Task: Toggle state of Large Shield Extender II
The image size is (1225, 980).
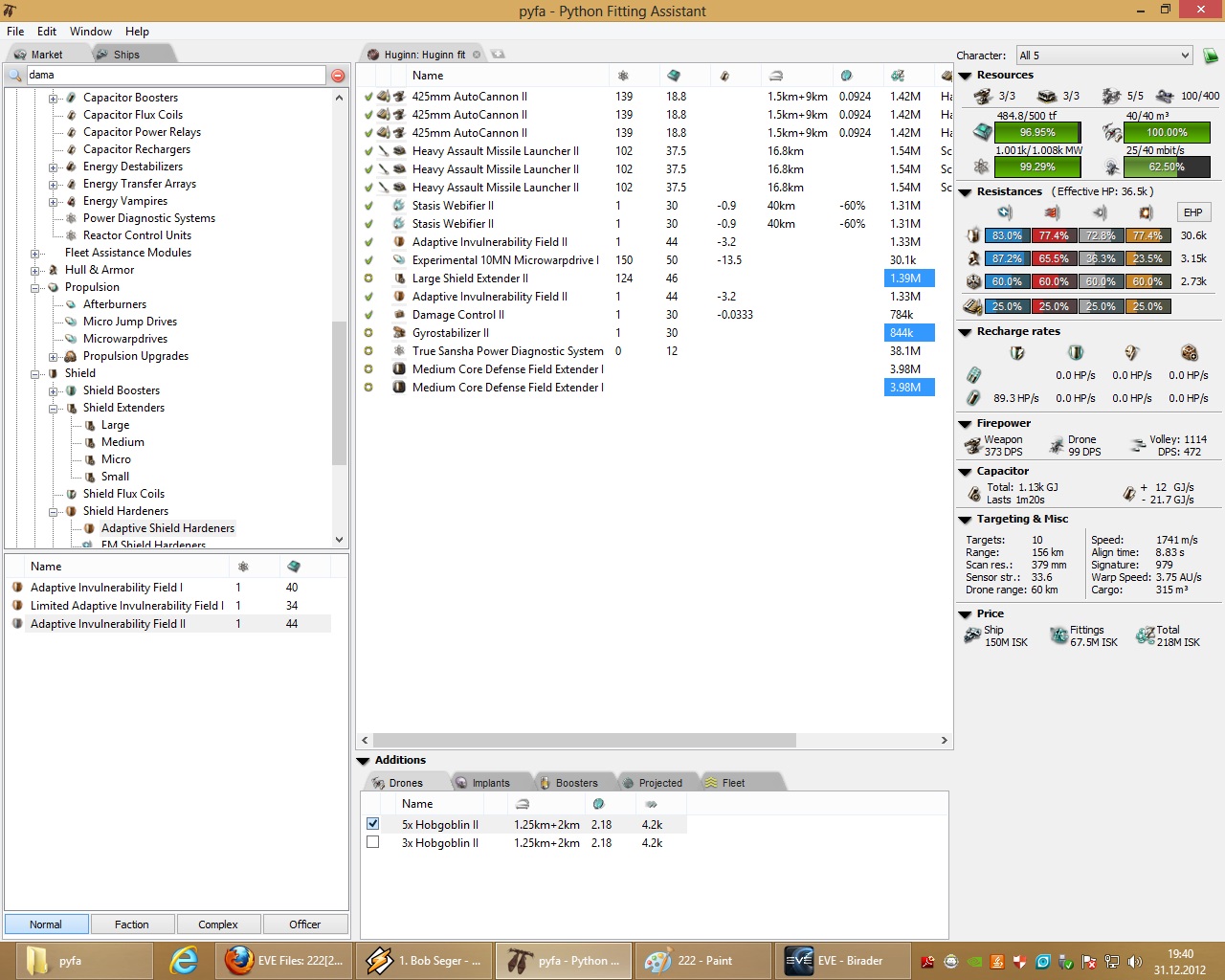Action: (x=368, y=278)
